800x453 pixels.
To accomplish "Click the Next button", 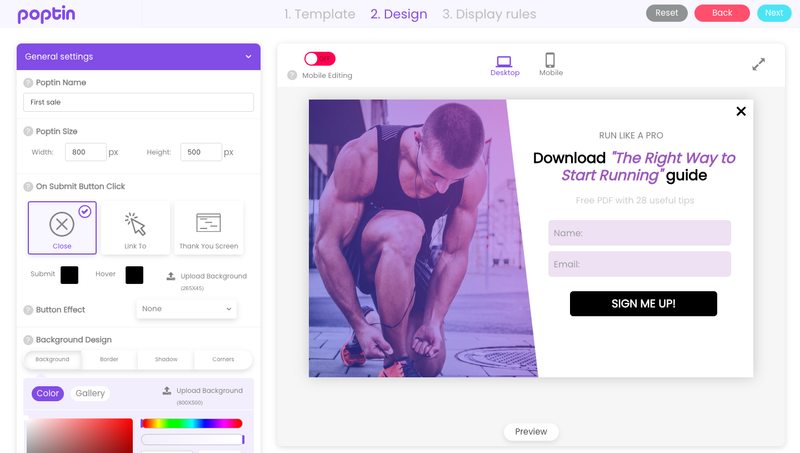I will click(x=774, y=13).
